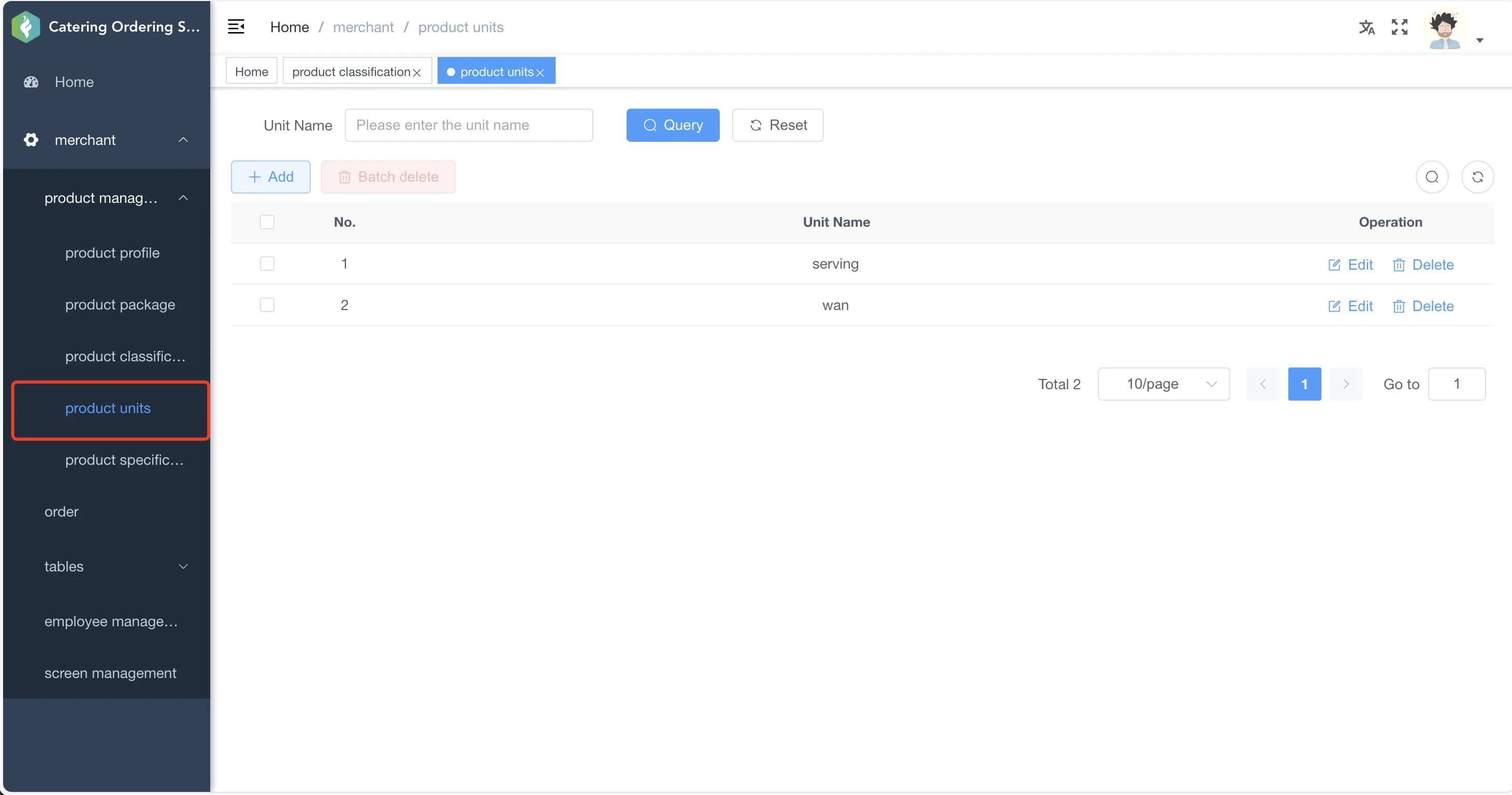Click the Batch delete button

(x=388, y=176)
